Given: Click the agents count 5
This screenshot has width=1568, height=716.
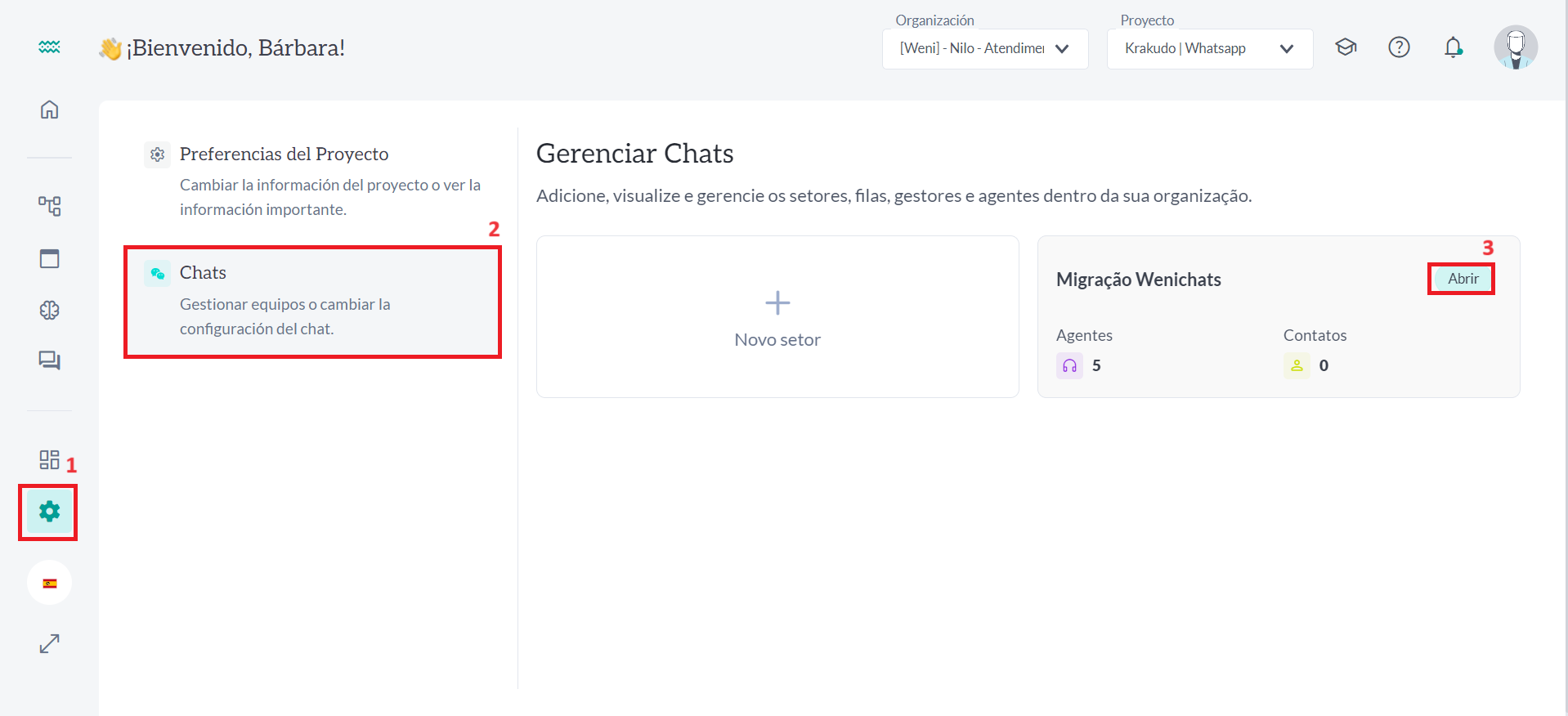Looking at the screenshot, I should coord(1096,365).
